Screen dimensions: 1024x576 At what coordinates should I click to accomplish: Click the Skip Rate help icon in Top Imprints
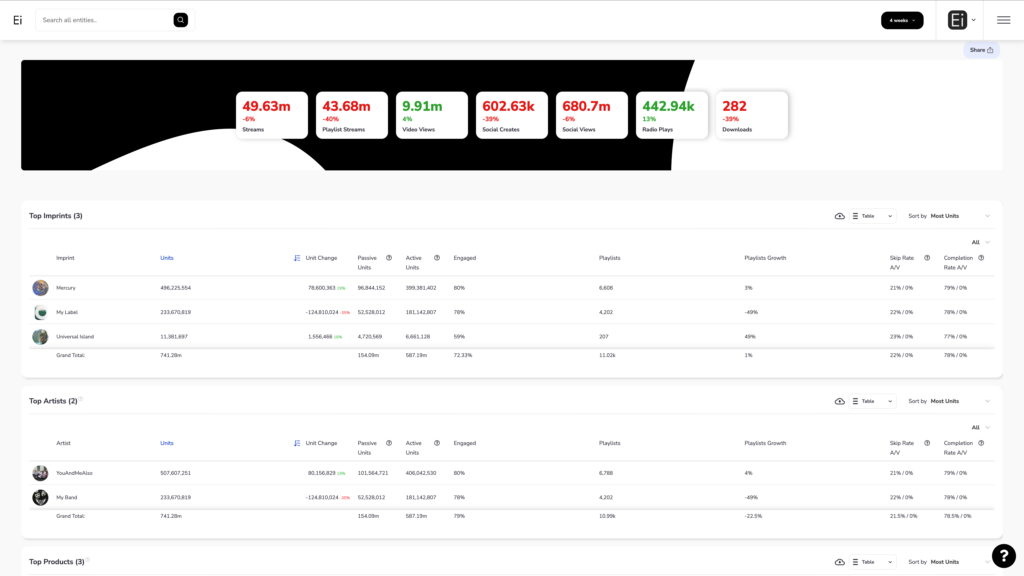[x=927, y=258]
